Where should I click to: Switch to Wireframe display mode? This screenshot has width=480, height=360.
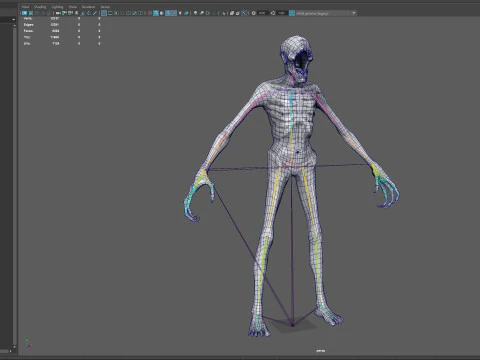pos(149,13)
